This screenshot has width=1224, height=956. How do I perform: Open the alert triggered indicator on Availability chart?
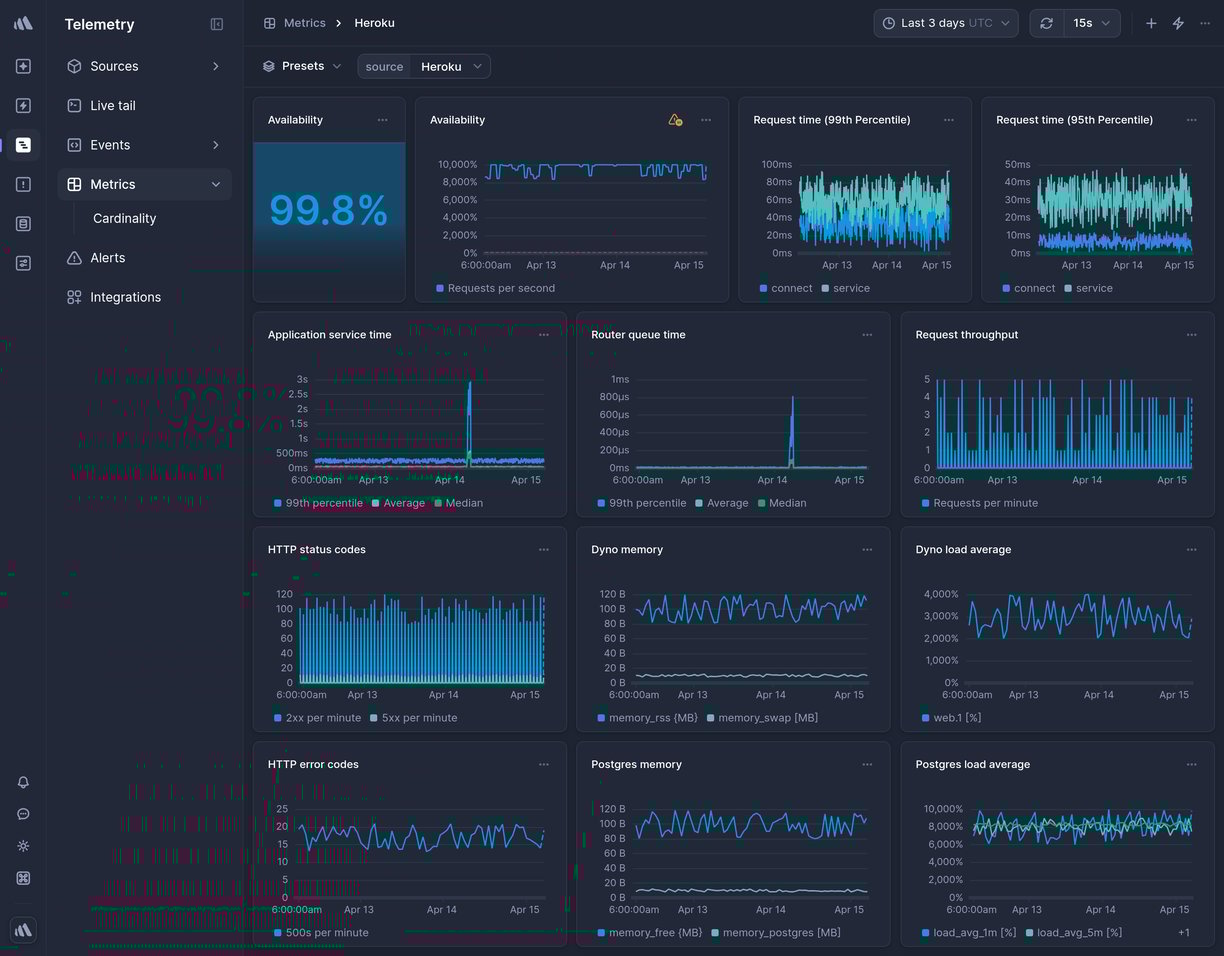pyautogui.click(x=675, y=119)
